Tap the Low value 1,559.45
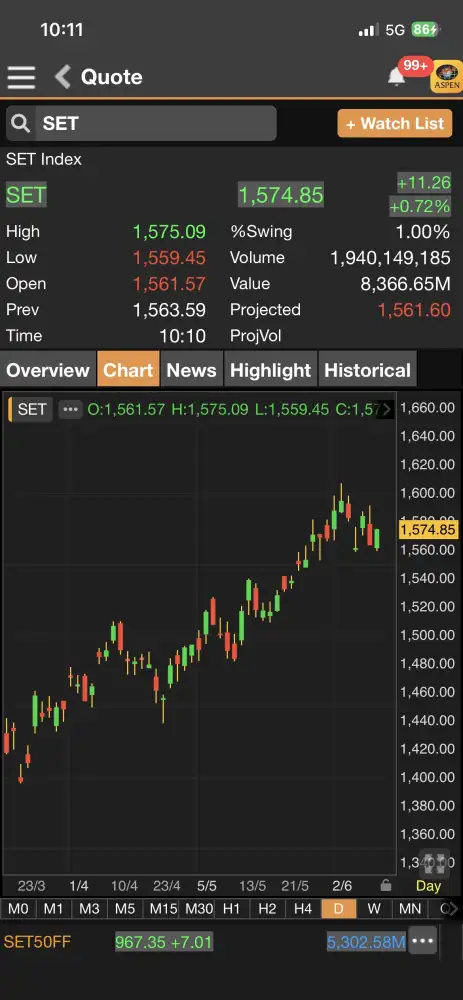The width and height of the screenshot is (463, 1000). (169, 258)
